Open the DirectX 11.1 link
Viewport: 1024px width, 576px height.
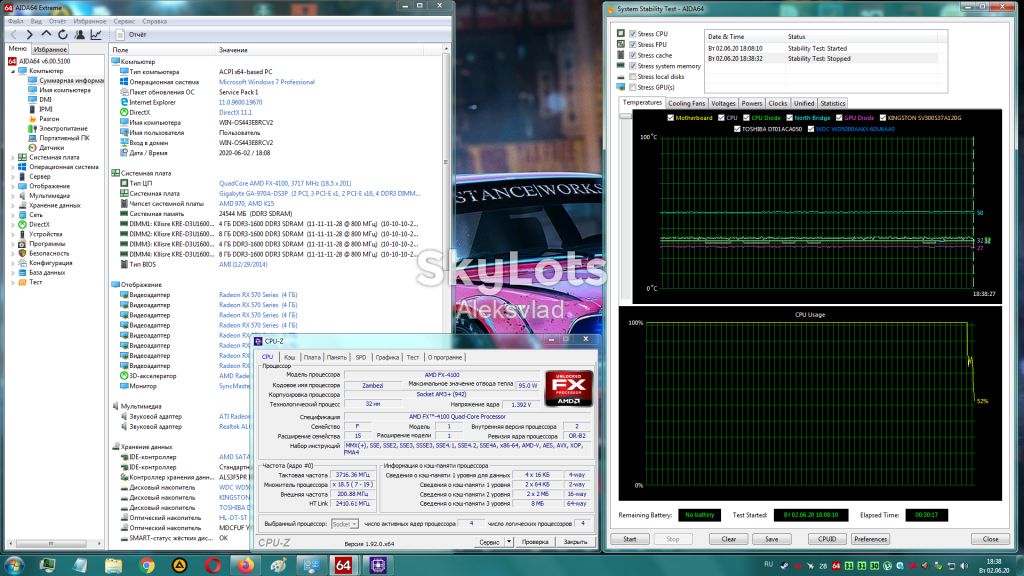click(235, 112)
